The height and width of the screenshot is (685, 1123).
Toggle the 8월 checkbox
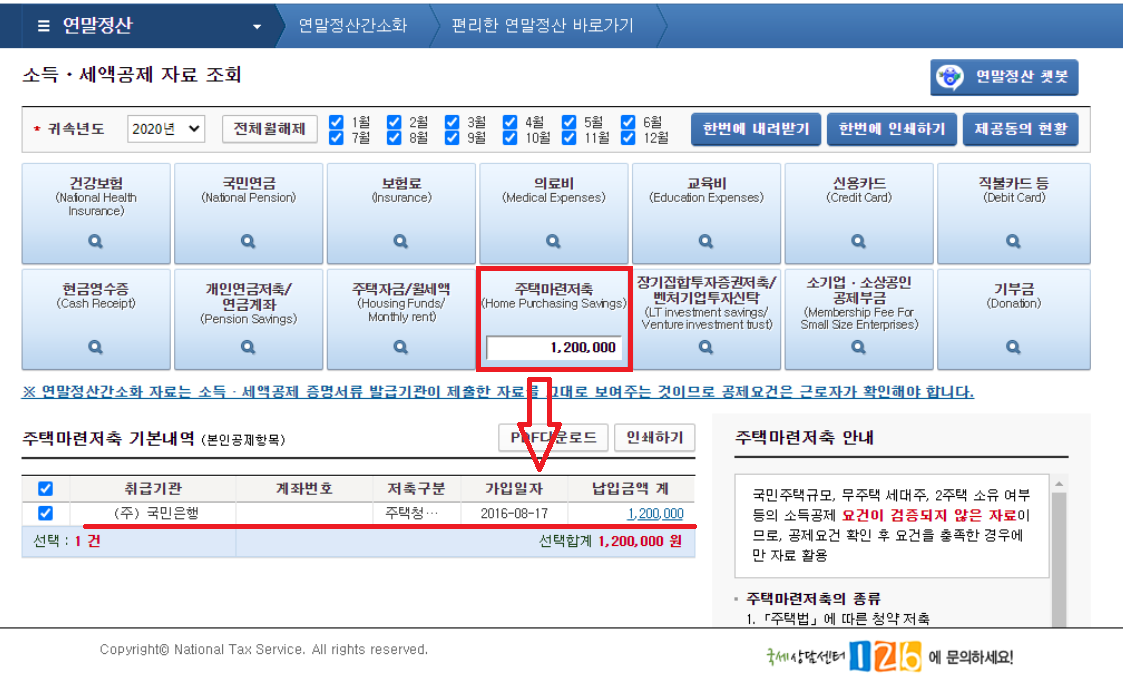pyautogui.click(x=394, y=138)
